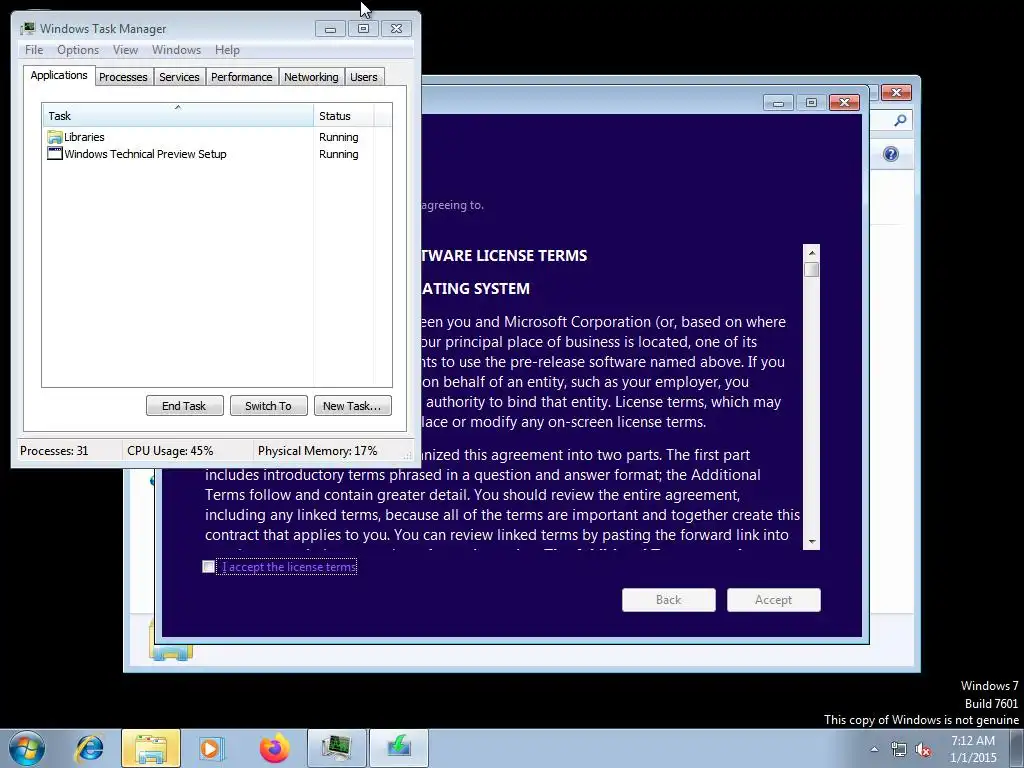Open the Windows Start orb
The width and height of the screenshot is (1024, 768).
point(27,748)
